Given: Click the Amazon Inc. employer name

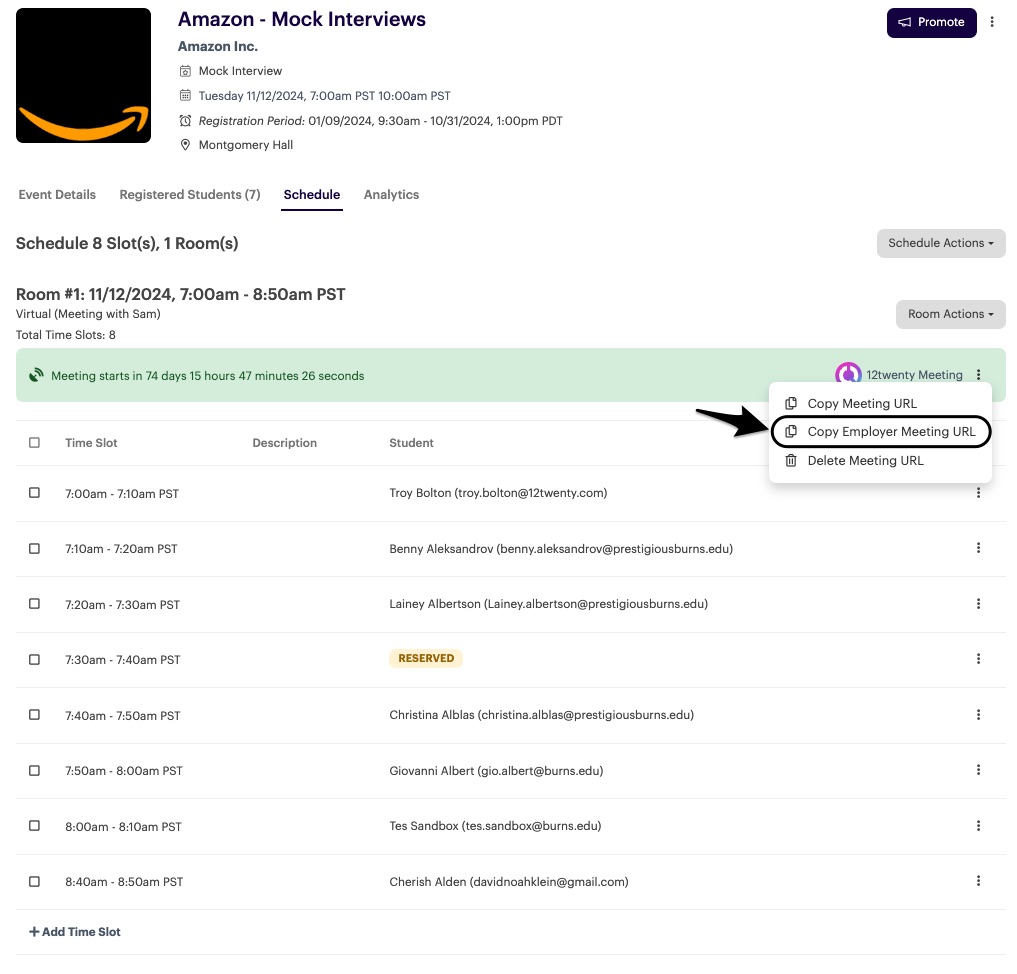Looking at the screenshot, I should (x=218, y=46).
